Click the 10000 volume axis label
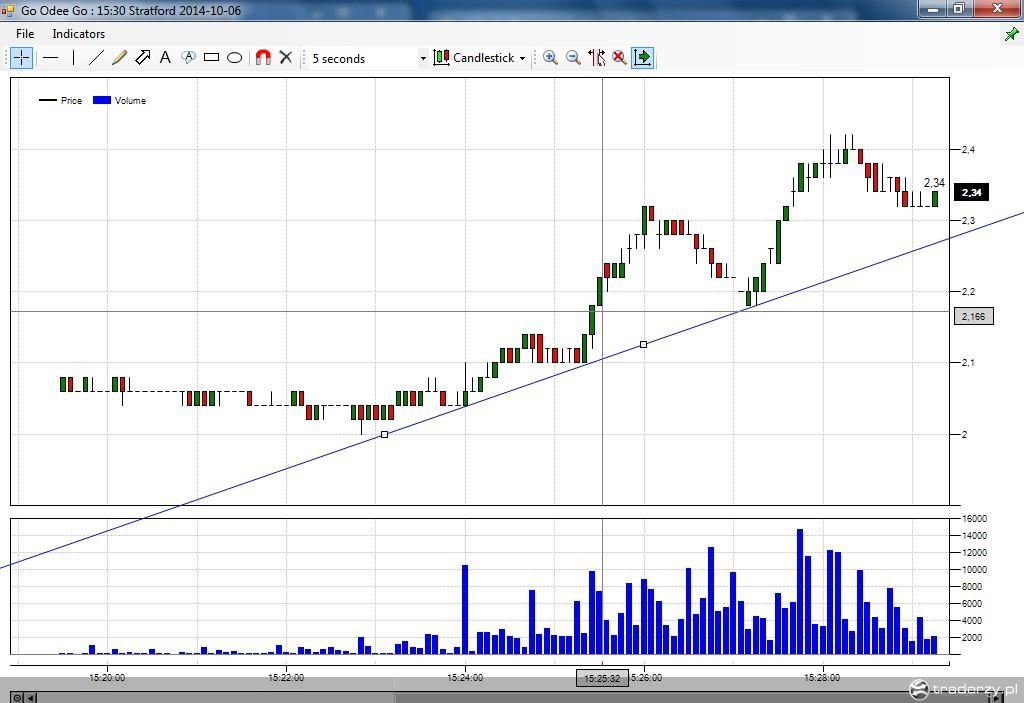The width and height of the screenshot is (1024, 703). (x=974, y=570)
